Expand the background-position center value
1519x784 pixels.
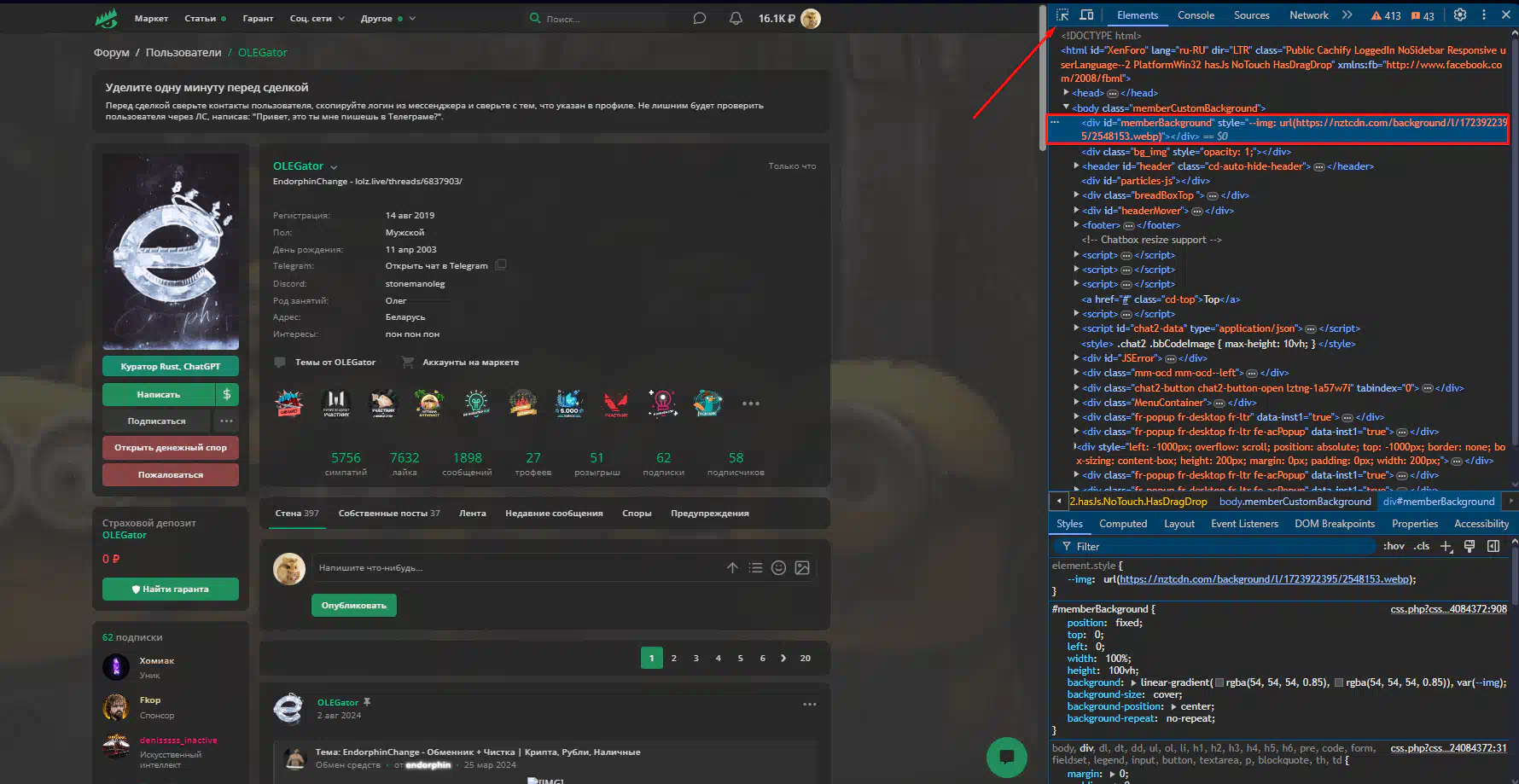coord(1174,706)
